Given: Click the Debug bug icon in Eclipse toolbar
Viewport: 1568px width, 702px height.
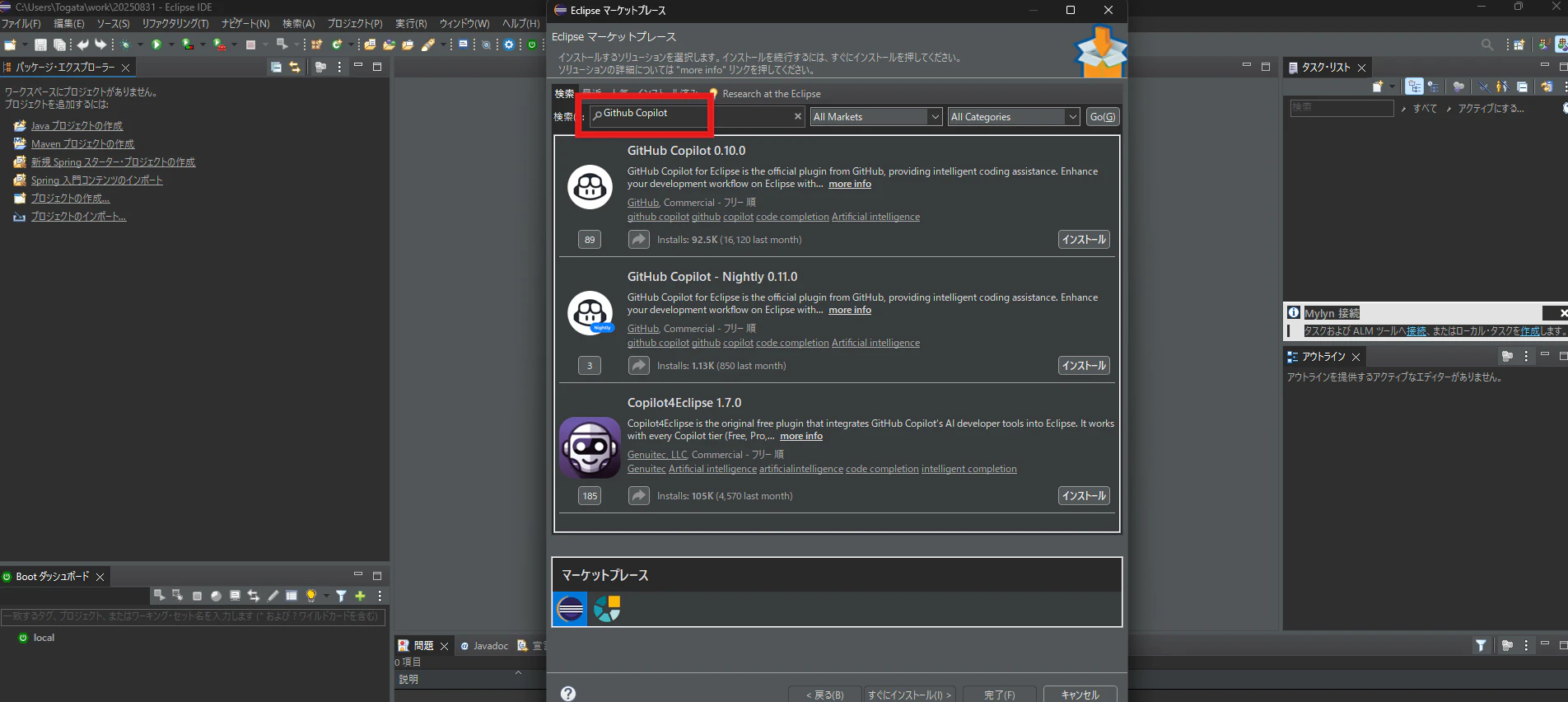Looking at the screenshot, I should pos(126,44).
